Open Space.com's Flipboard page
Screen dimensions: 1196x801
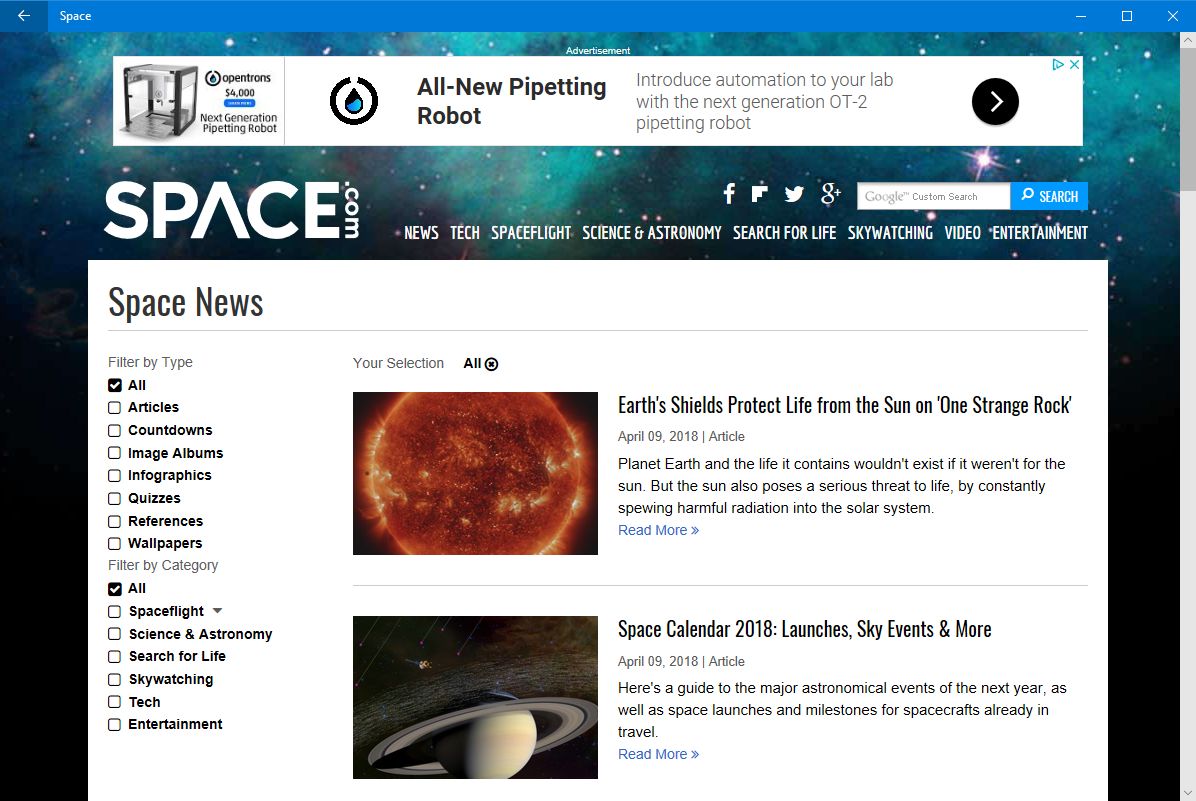pos(760,193)
